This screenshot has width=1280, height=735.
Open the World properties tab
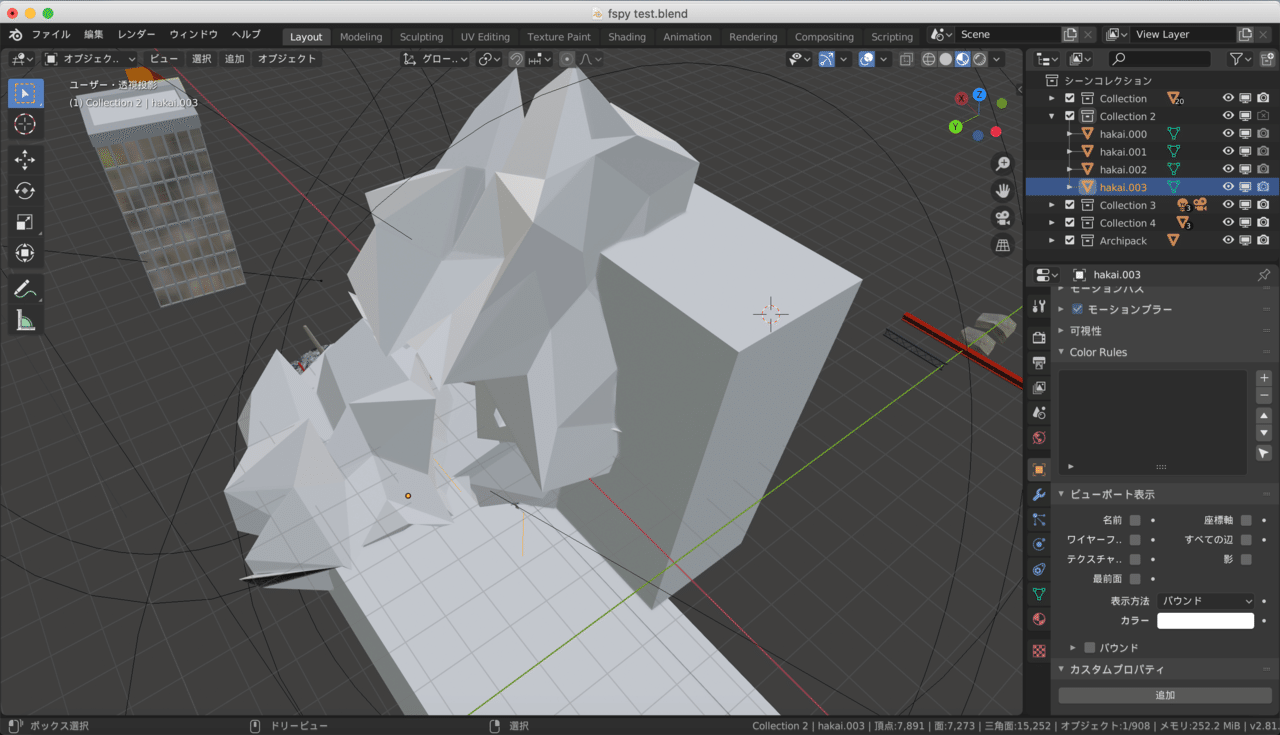point(1039,438)
